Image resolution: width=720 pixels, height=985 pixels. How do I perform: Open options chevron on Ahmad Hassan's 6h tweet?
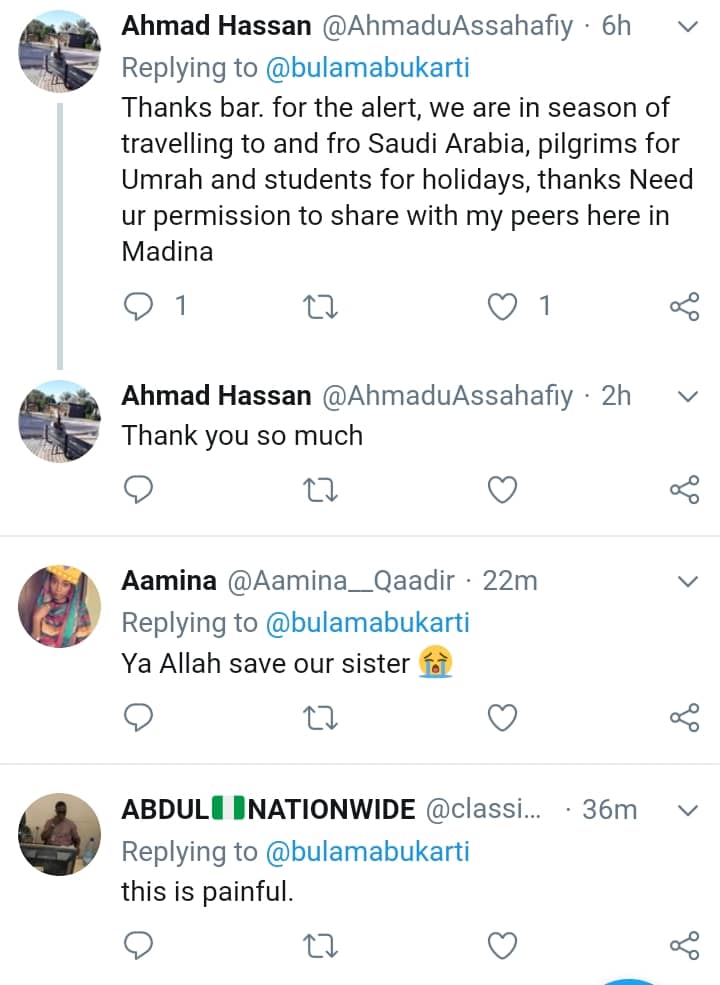688,27
